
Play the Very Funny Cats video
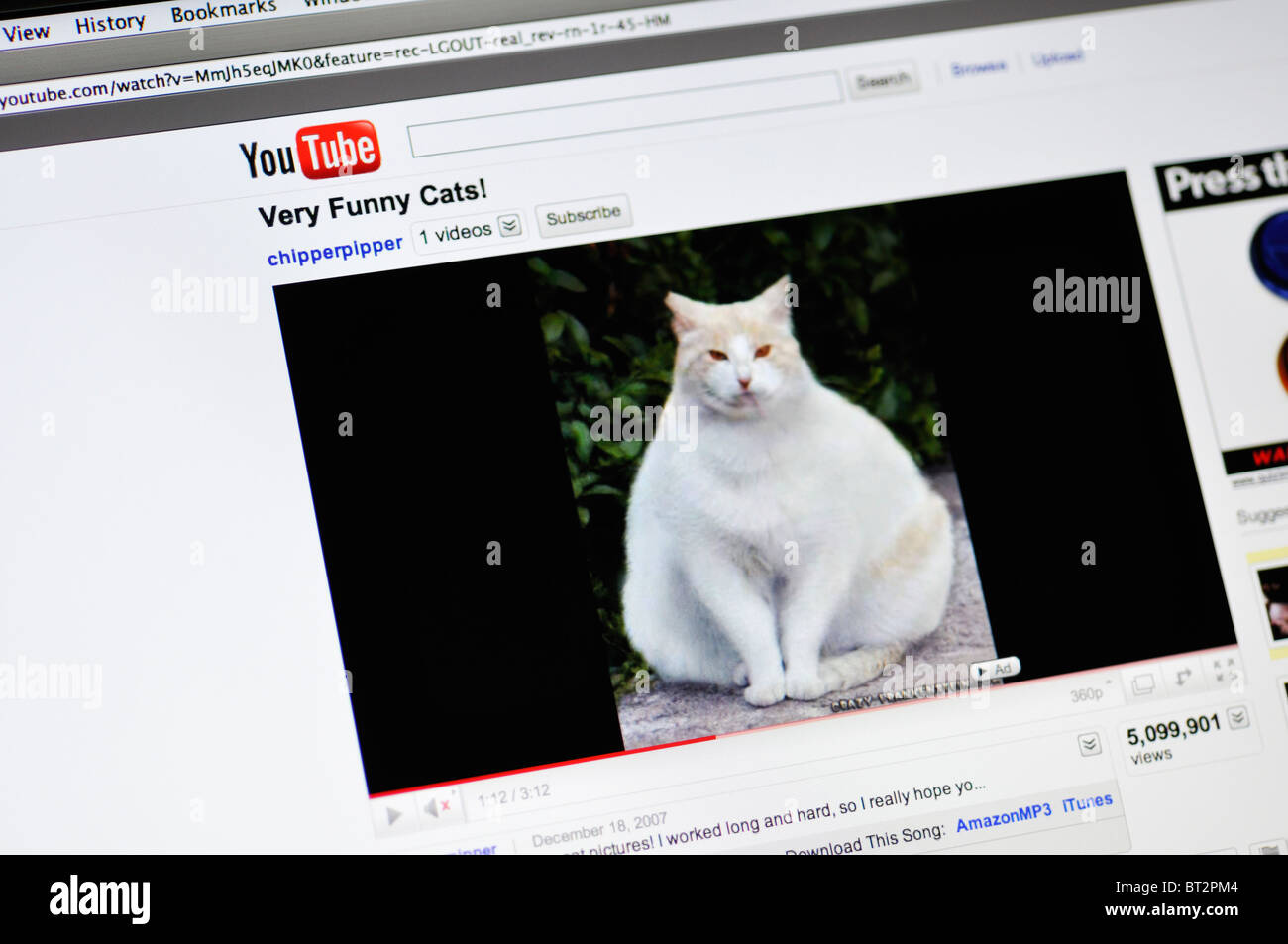393,815
